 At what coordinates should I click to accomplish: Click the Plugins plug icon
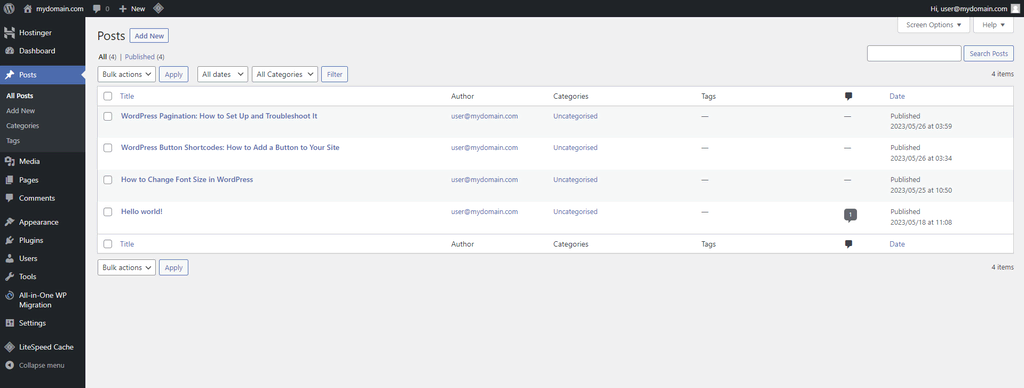9,240
